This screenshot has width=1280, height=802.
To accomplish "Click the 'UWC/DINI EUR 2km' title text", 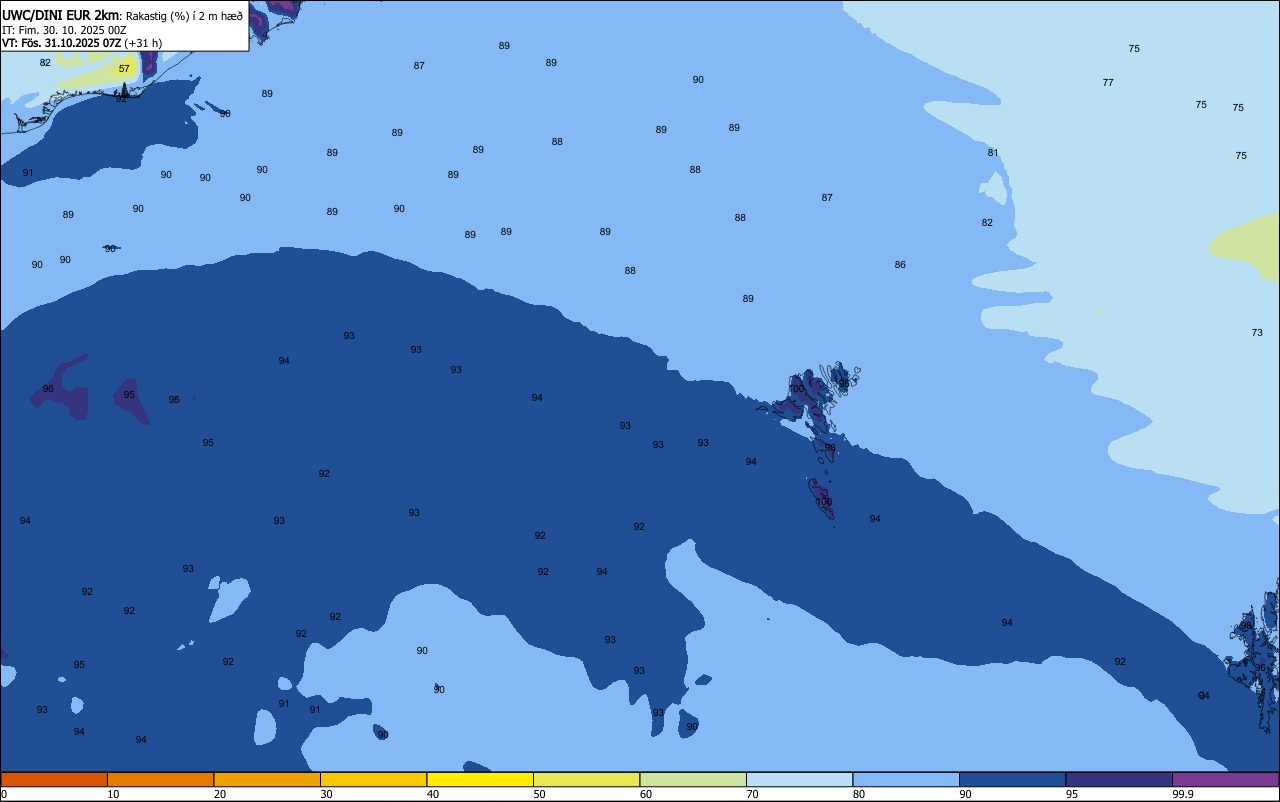I will coord(60,15).
